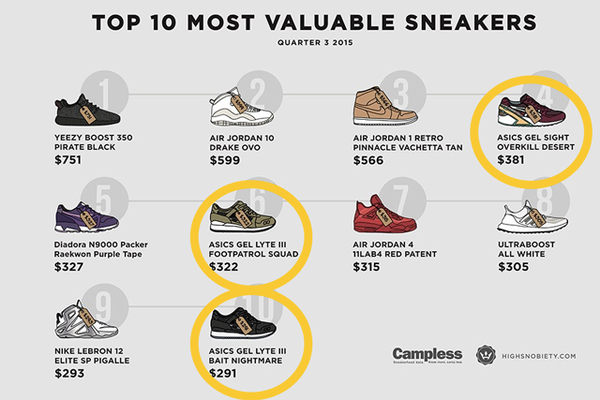This screenshot has width=600, height=400.
Task: Click the "Quarter 3 2015" subtitle
Action: (299, 42)
